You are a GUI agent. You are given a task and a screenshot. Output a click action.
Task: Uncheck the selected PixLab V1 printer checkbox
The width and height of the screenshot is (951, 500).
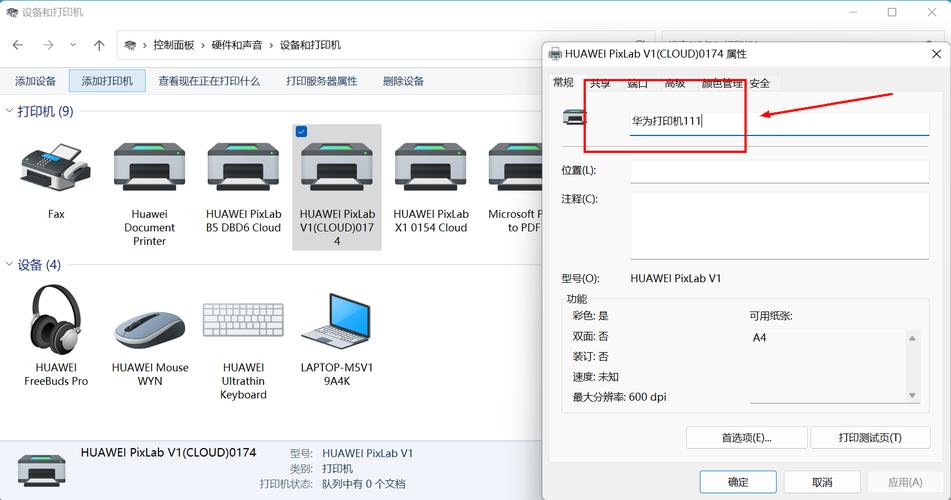click(301, 131)
